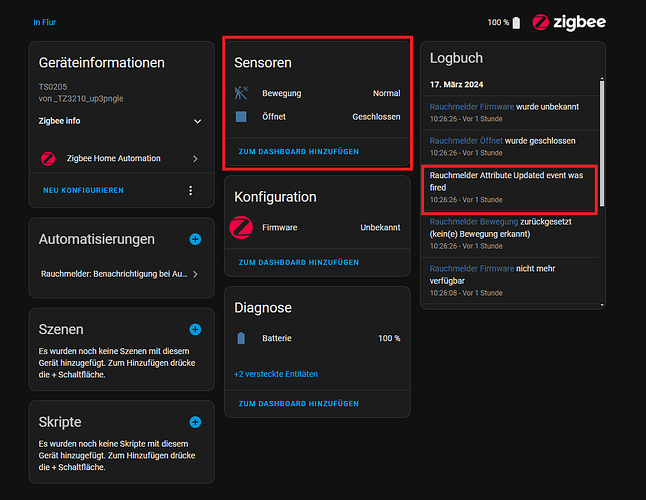Click the Geschlossen state value
The image size is (646, 500).
point(376,117)
